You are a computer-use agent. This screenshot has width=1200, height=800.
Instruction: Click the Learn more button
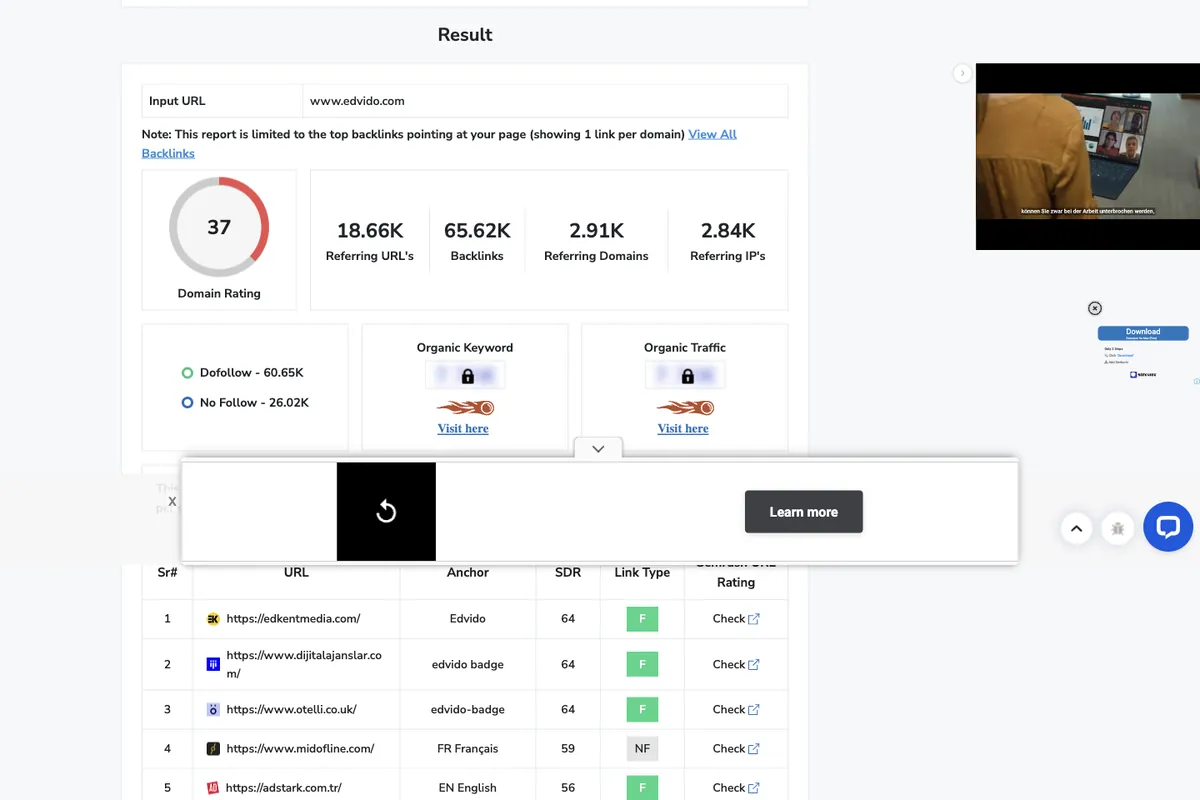804,512
